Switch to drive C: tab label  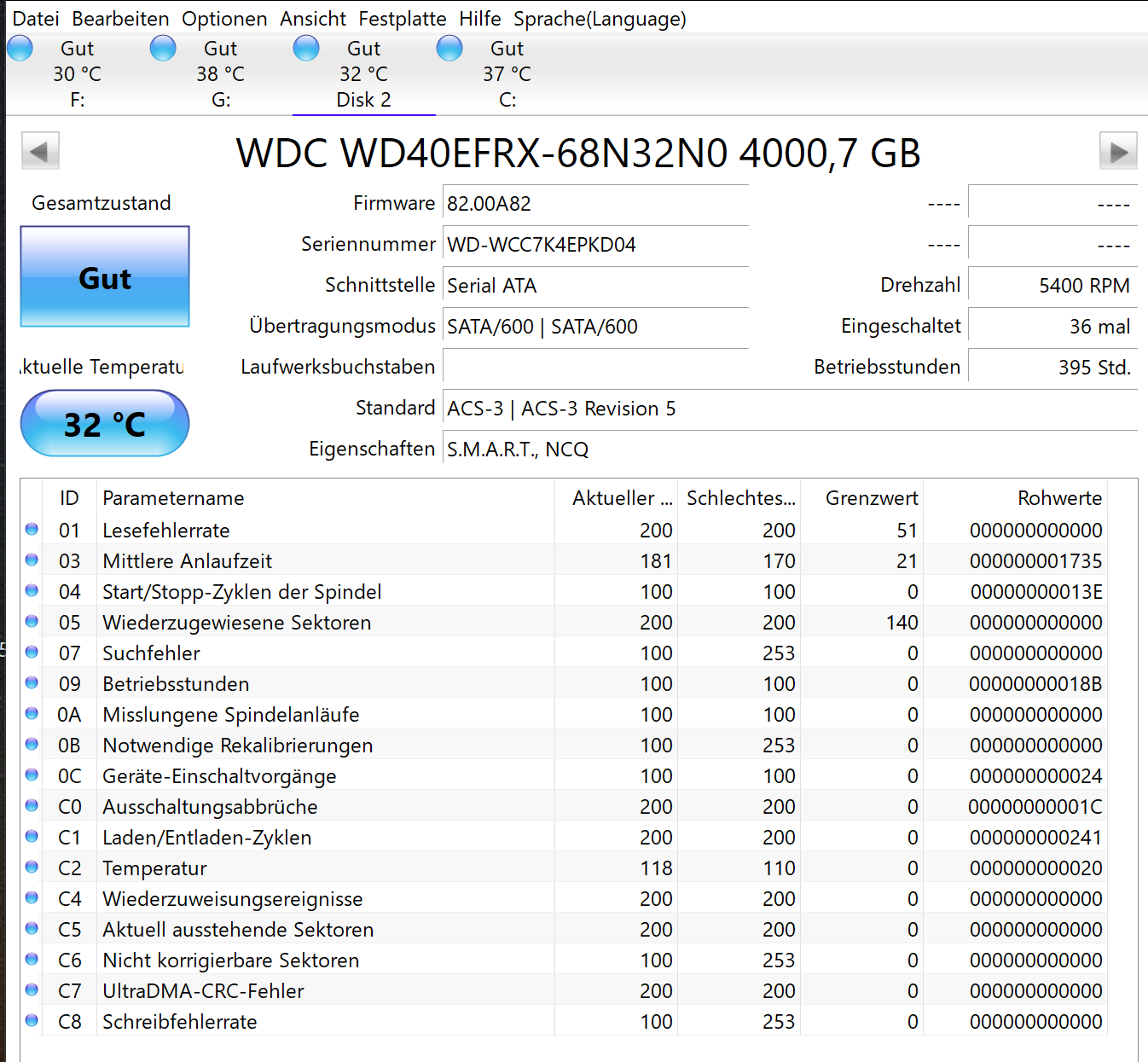[507, 100]
